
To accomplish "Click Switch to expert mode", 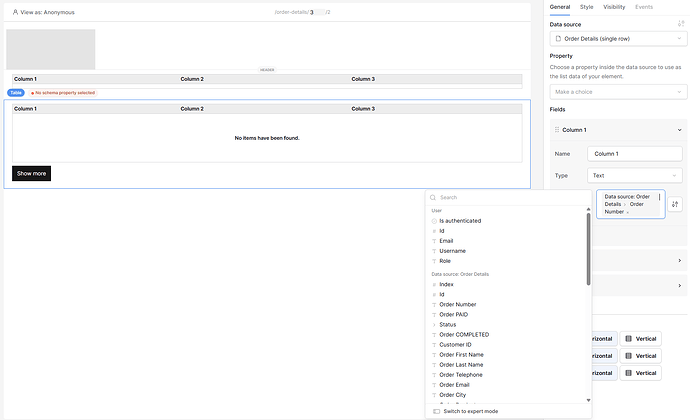I will tap(471, 411).
